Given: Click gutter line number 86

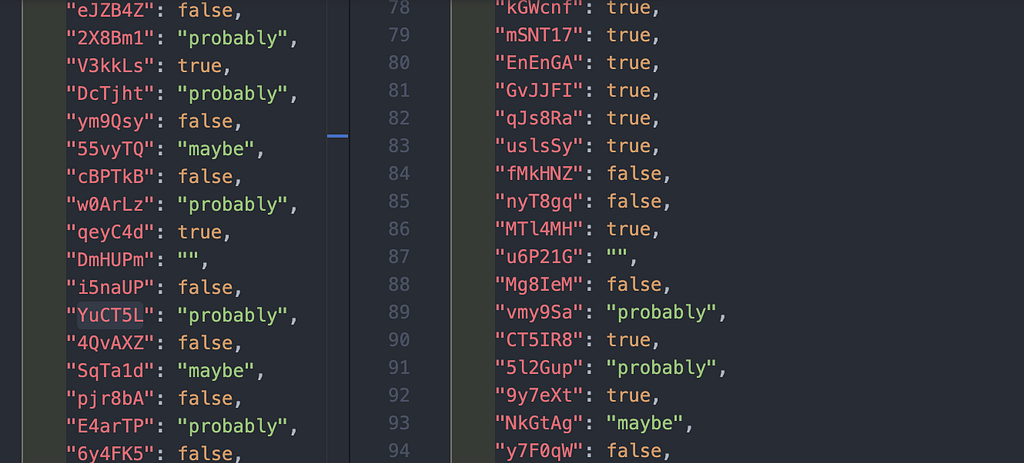Looking at the screenshot, I should tap(399, 229).
